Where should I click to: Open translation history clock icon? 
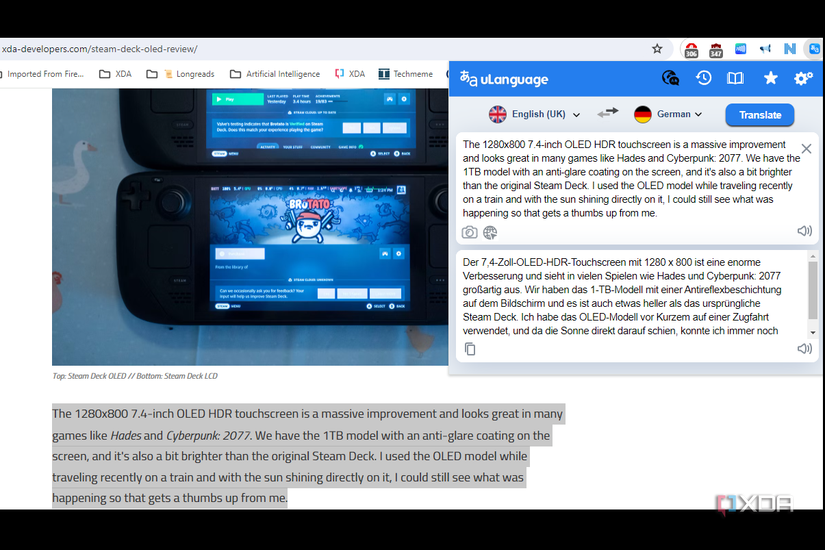point(703,78)
